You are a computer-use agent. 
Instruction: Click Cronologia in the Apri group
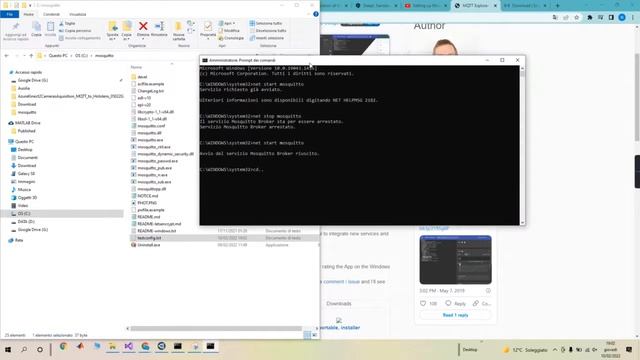click(231, 38)
